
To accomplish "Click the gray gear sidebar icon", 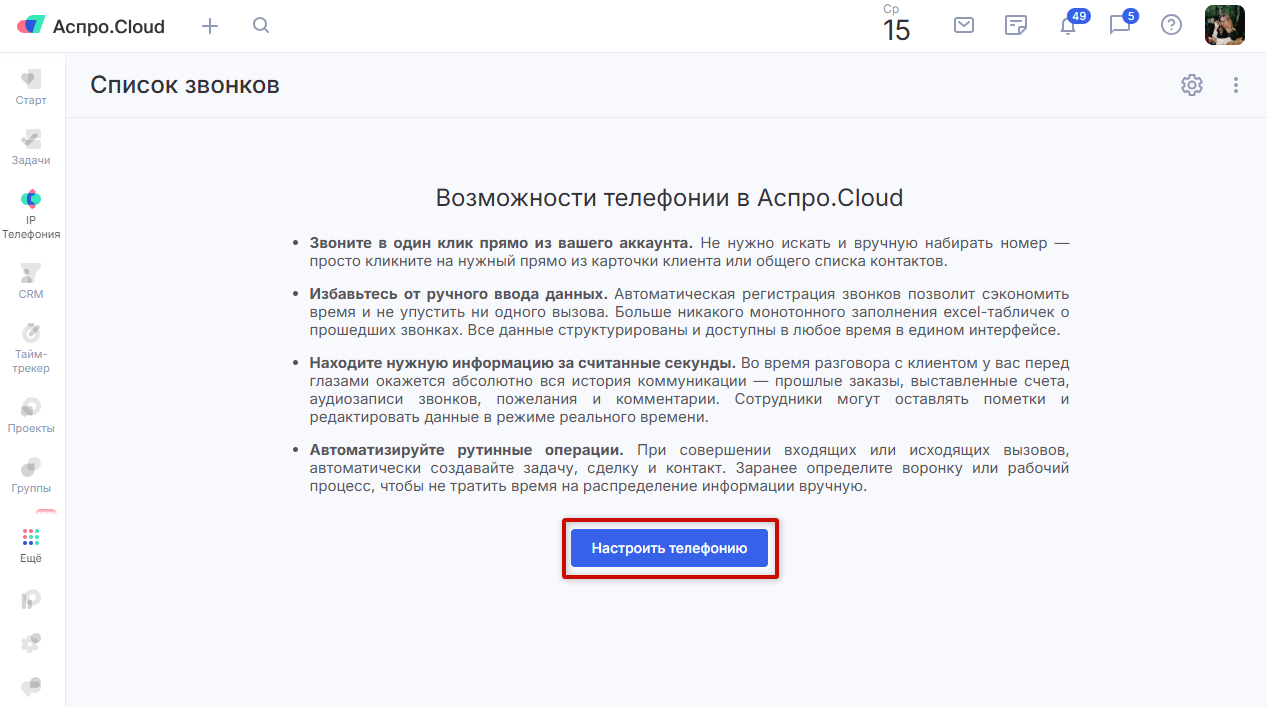I will [31, 643].
